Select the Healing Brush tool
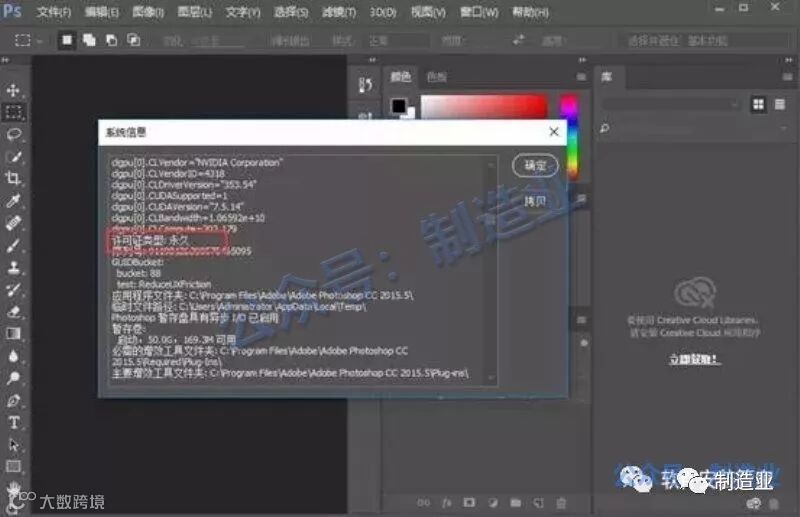This screenshot has height=517, width=800. [x=13, y=223]
